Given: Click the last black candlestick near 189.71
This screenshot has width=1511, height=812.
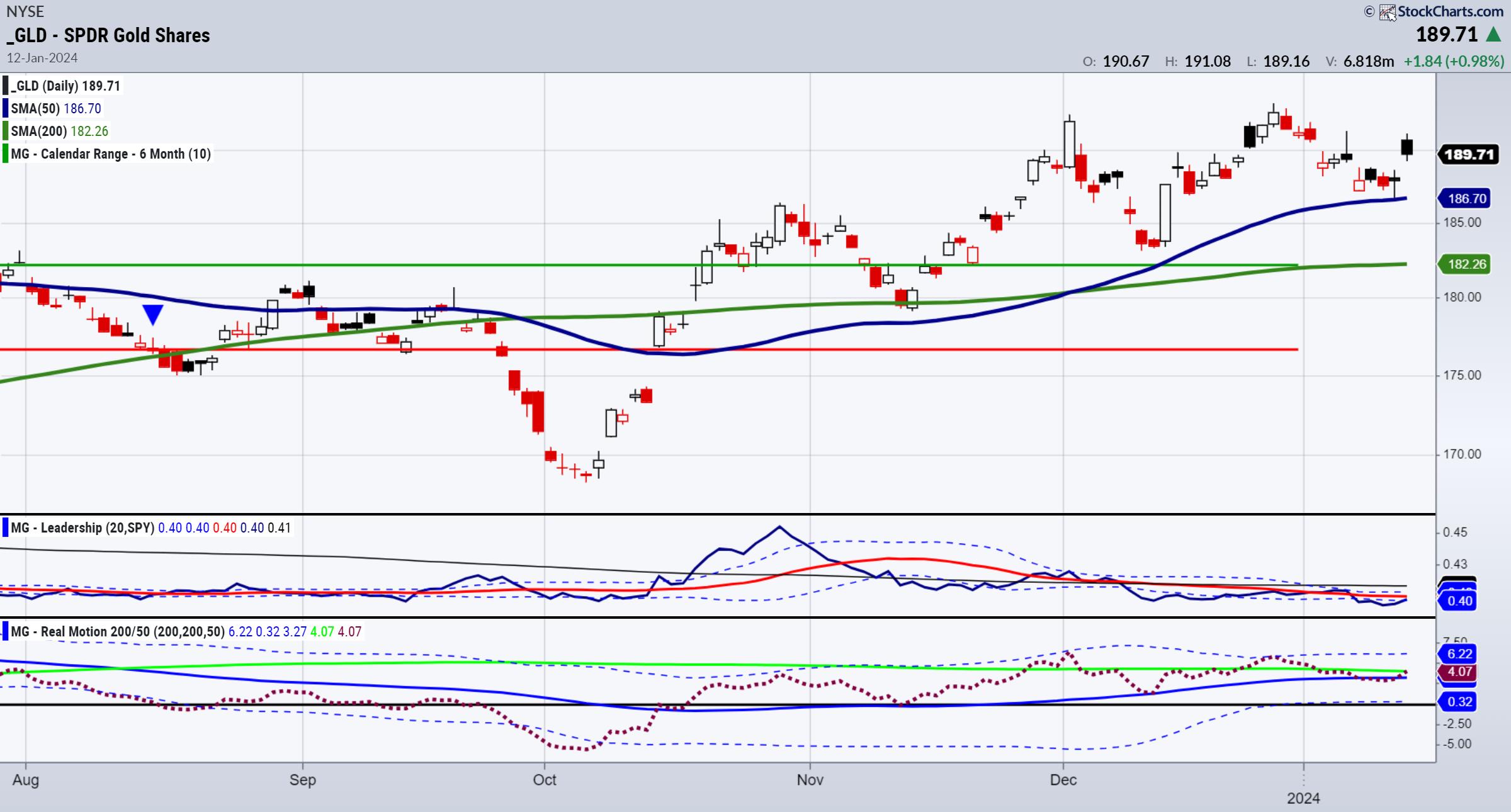Looking at the screenshot, I should point(1407,147).
